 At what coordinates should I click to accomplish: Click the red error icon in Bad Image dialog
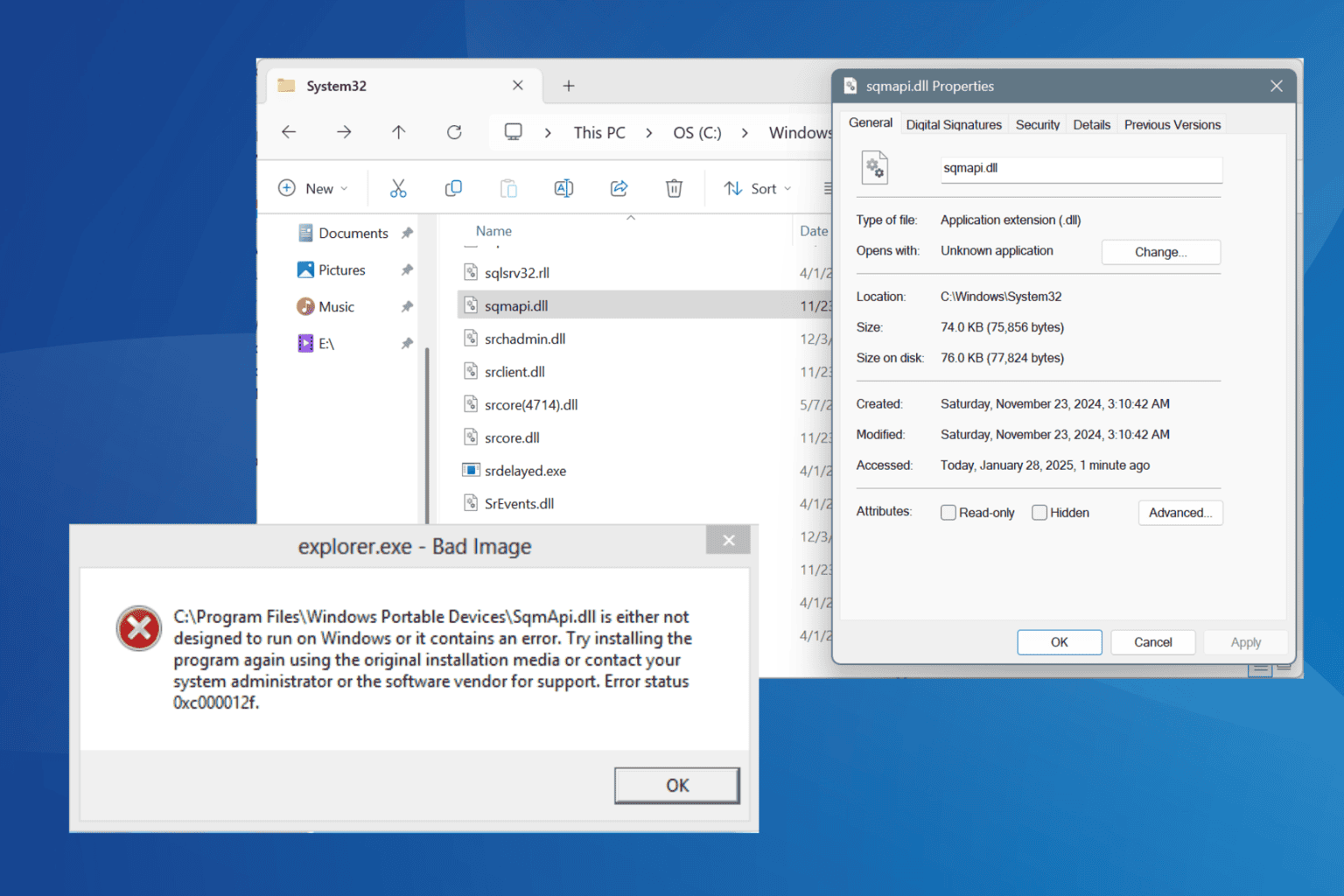(x=139, y=628)
